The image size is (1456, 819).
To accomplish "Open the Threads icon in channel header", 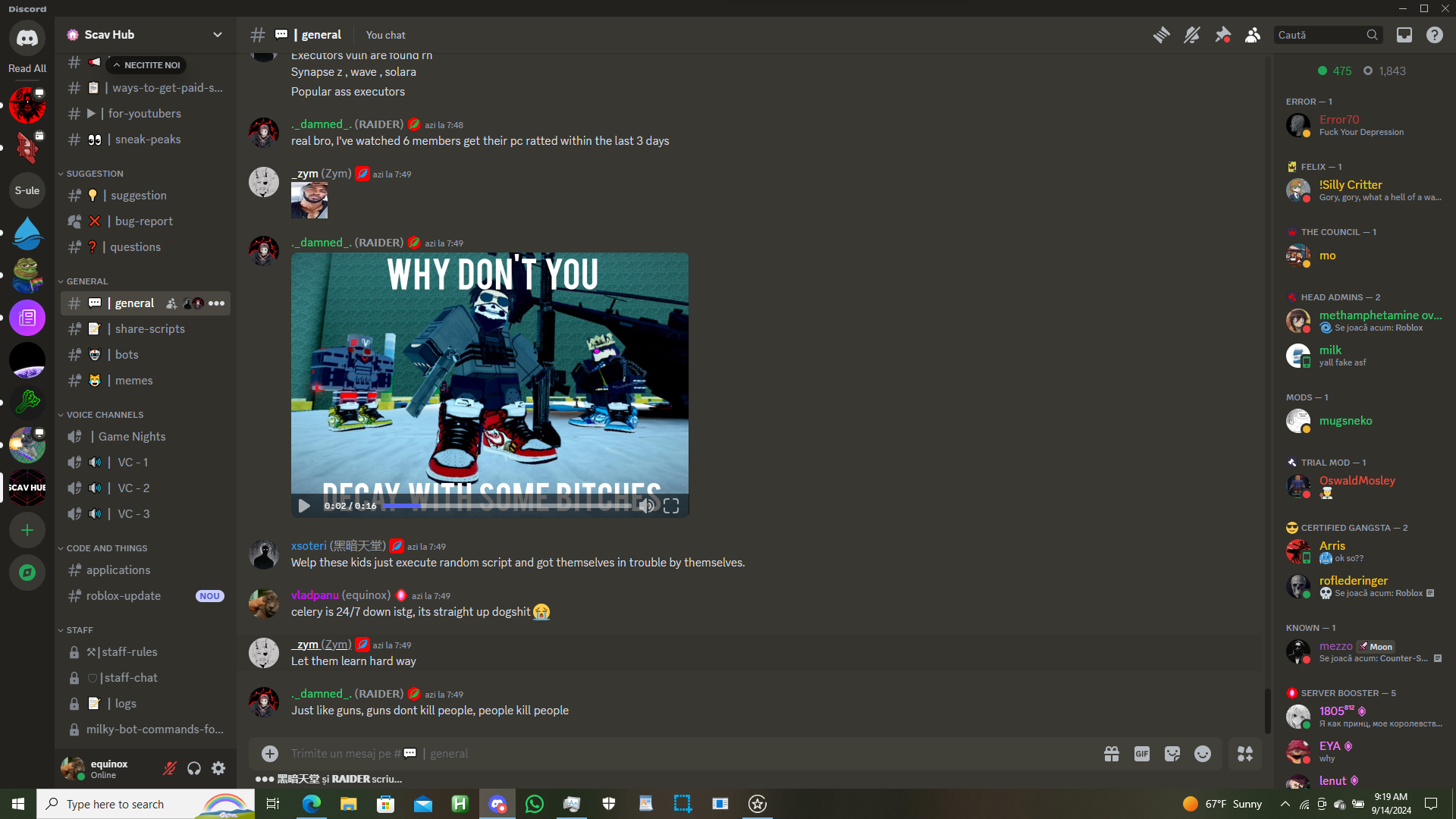I will (x=1161, y=35).
